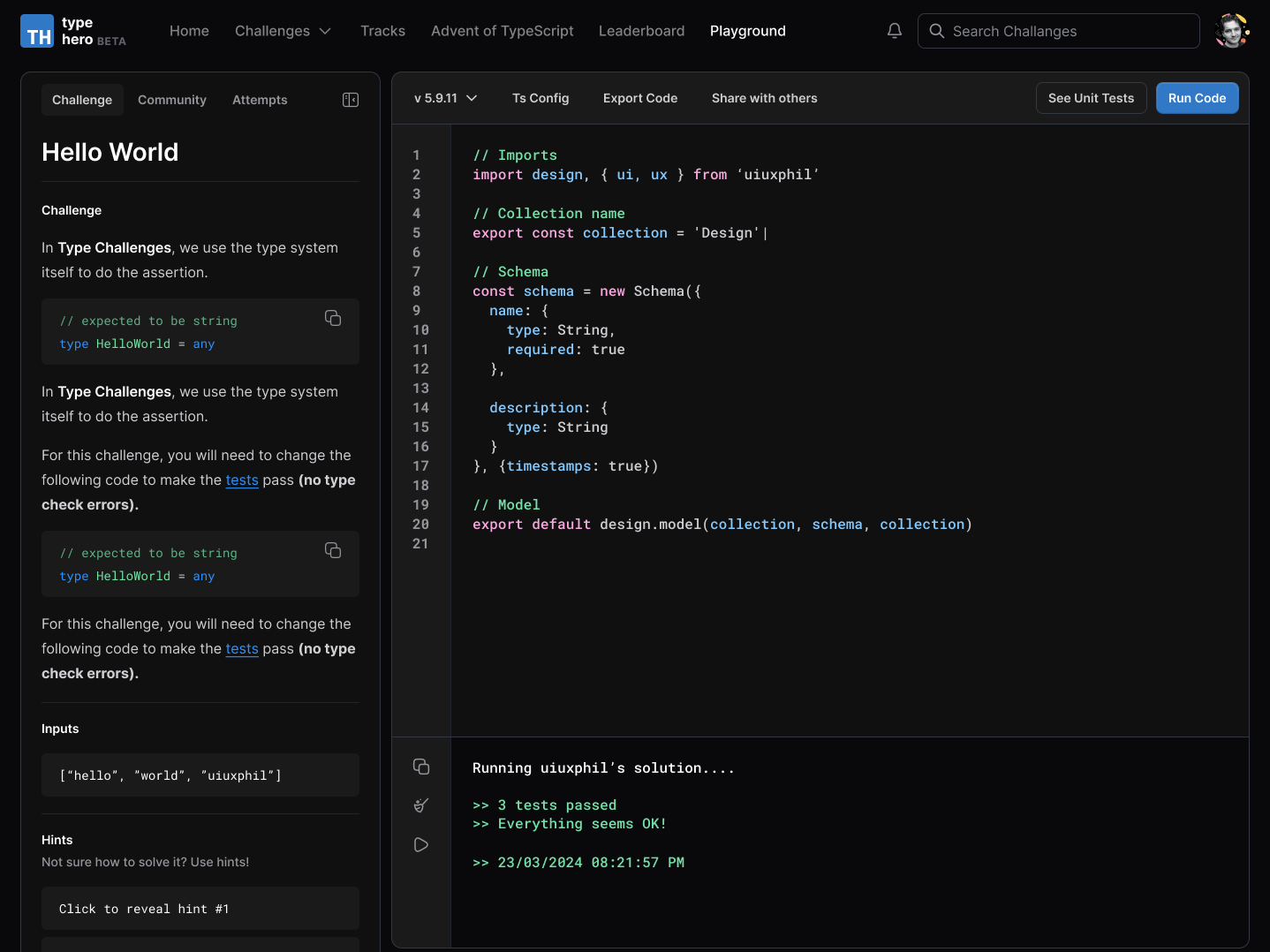Click the play icon beside the console
Viewport: 1270px width, 952px height.
click(x=420, y=844)
